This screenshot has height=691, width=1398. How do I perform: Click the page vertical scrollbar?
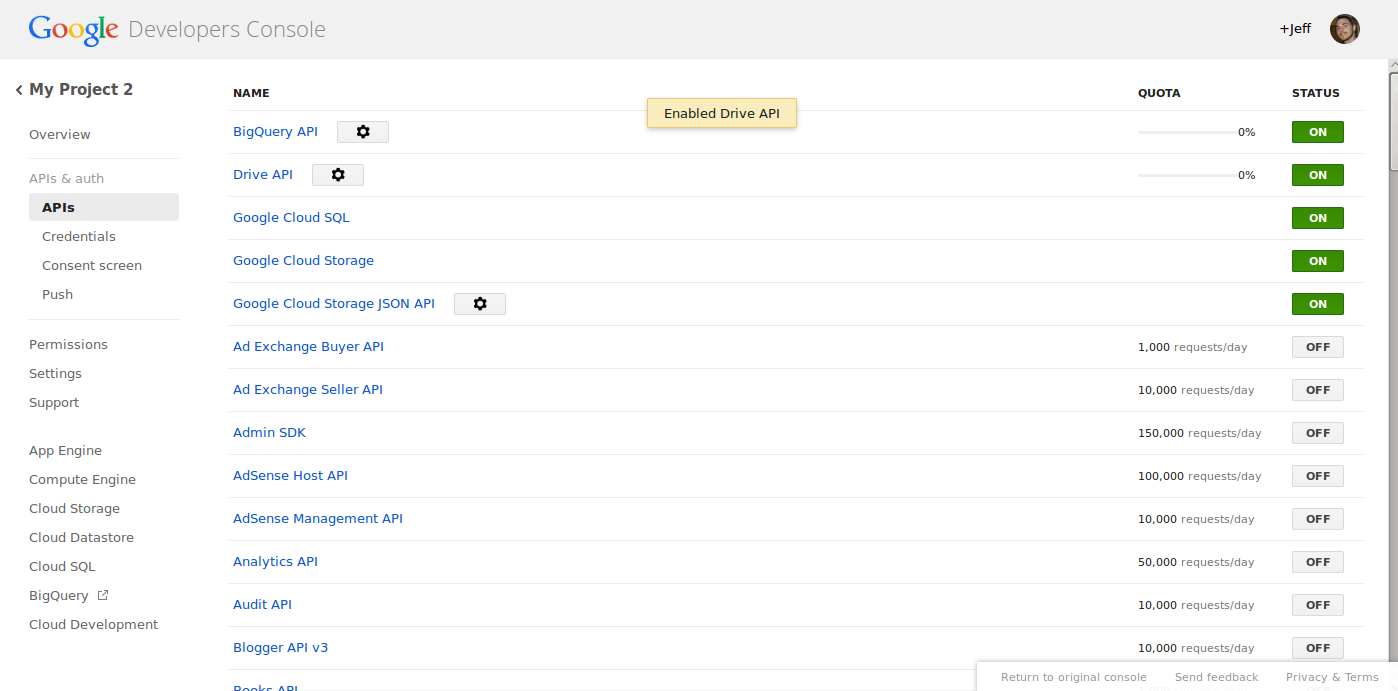click(x=1393, y=120)
